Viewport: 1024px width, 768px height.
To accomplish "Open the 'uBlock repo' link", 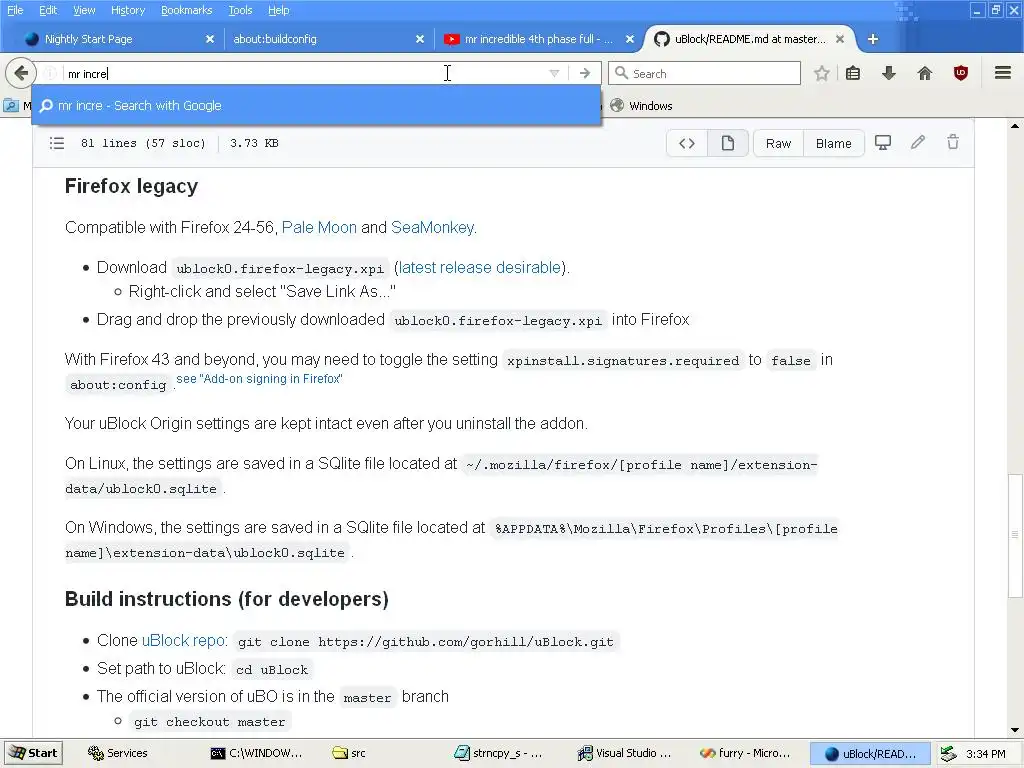I will coord(183,640).
